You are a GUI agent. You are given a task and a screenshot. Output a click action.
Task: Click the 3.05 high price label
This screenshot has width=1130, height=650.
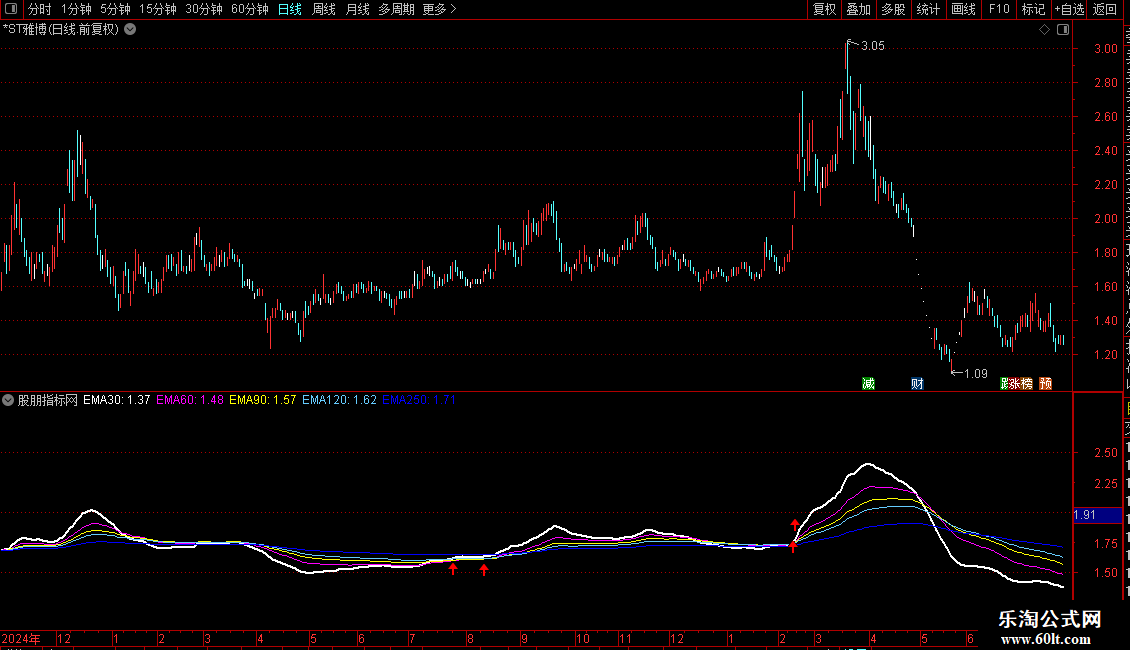pos(873,46)
